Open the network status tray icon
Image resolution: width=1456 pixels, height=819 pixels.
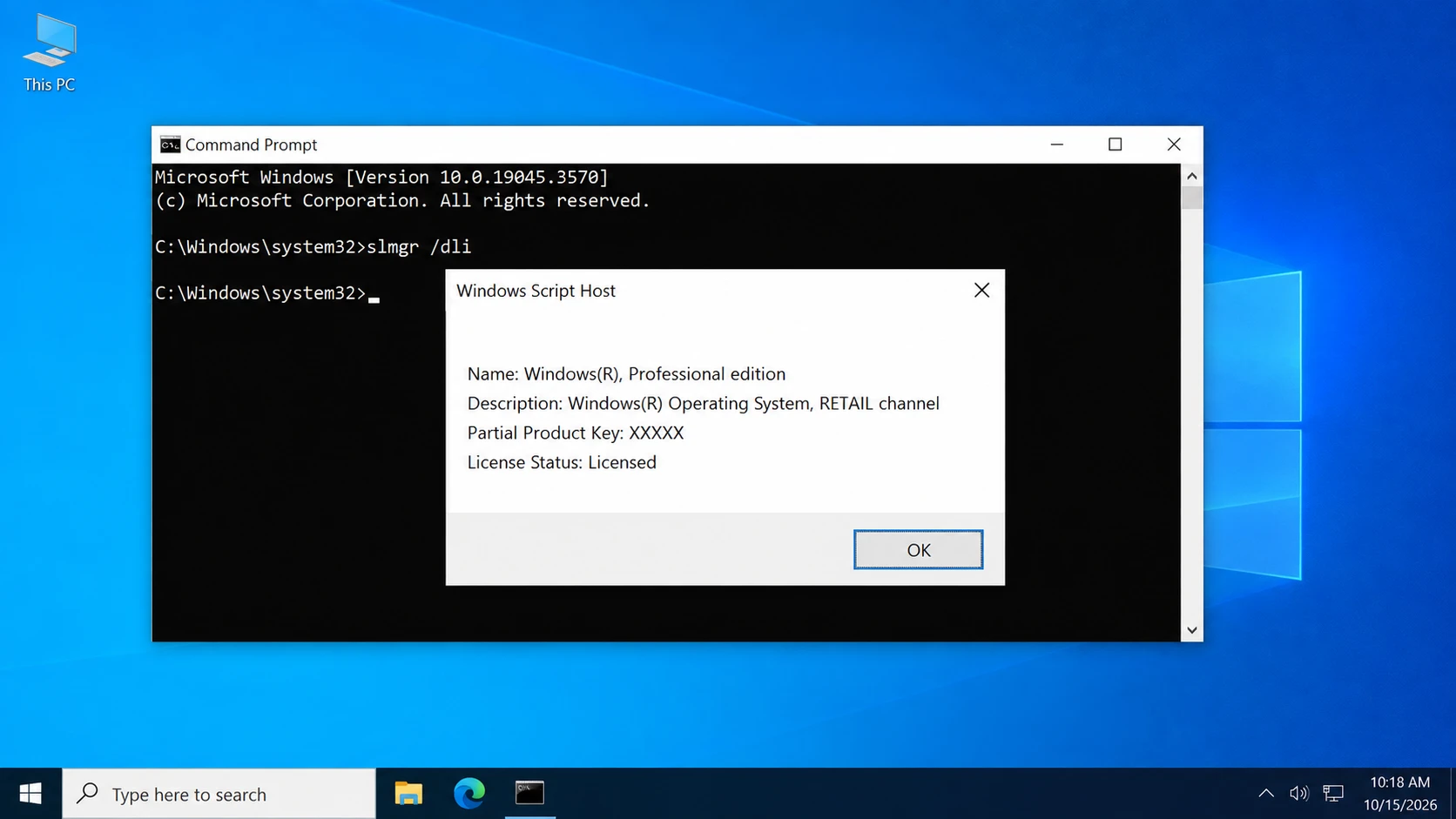pos(1333,793)
